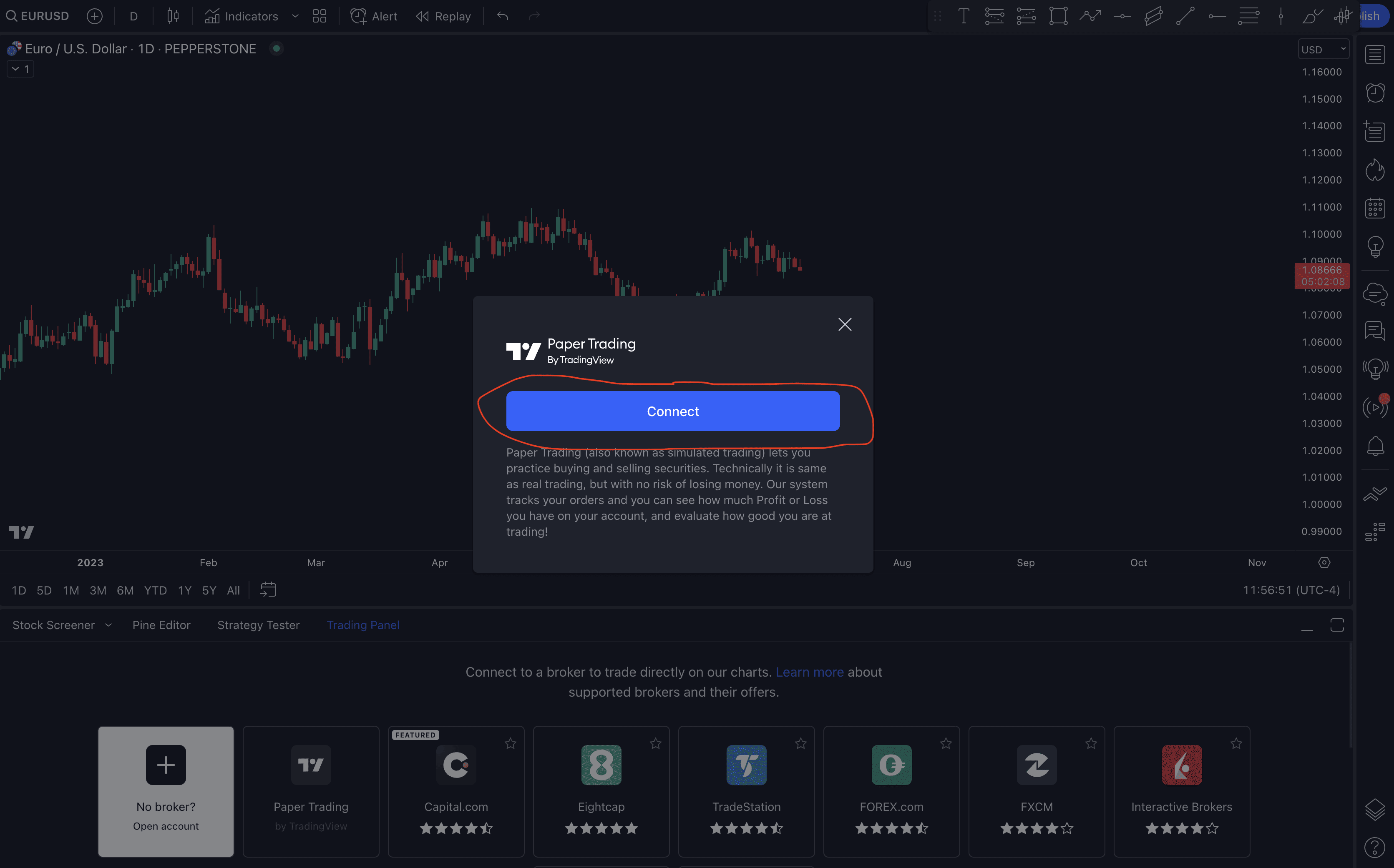Star the Interactive Brokers broker
The width and height of the screenshot is (1394, 868).
(1236, 744)
